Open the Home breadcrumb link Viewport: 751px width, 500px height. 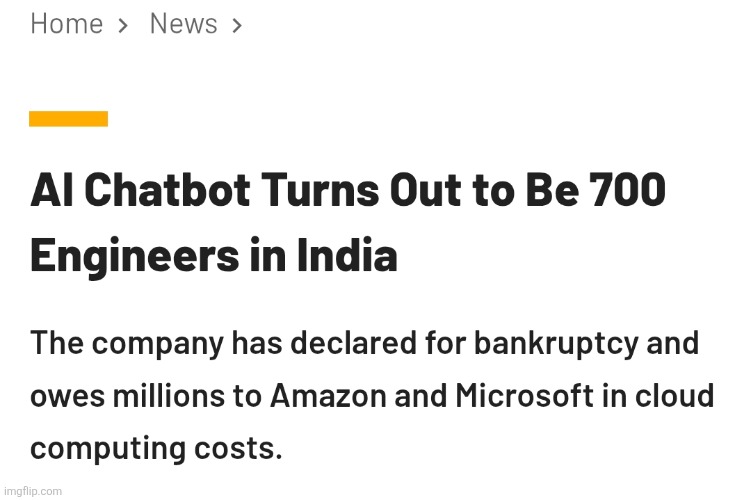67,23
